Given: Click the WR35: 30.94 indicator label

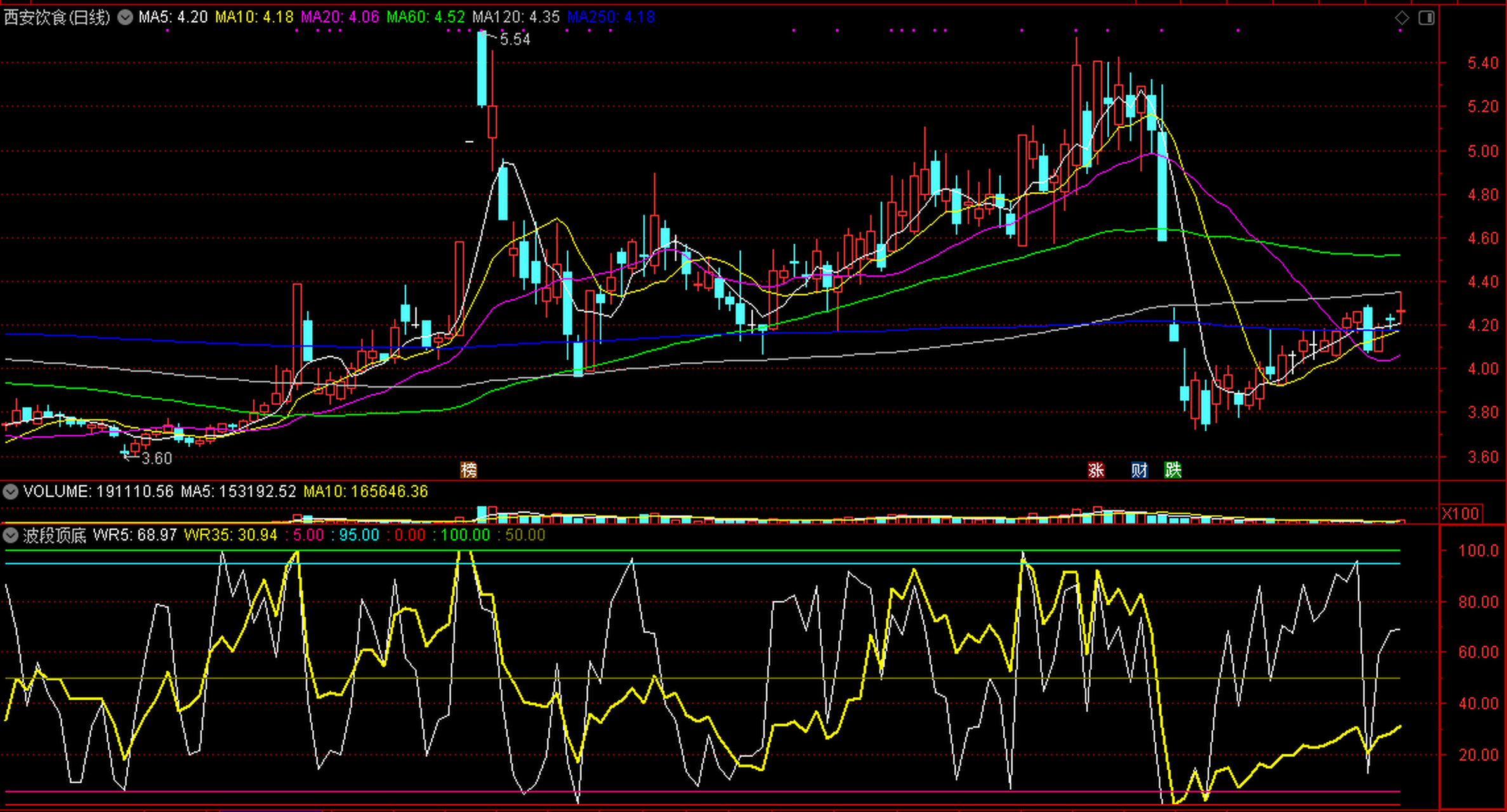Looking at the screenshot, I should point(230,535).
